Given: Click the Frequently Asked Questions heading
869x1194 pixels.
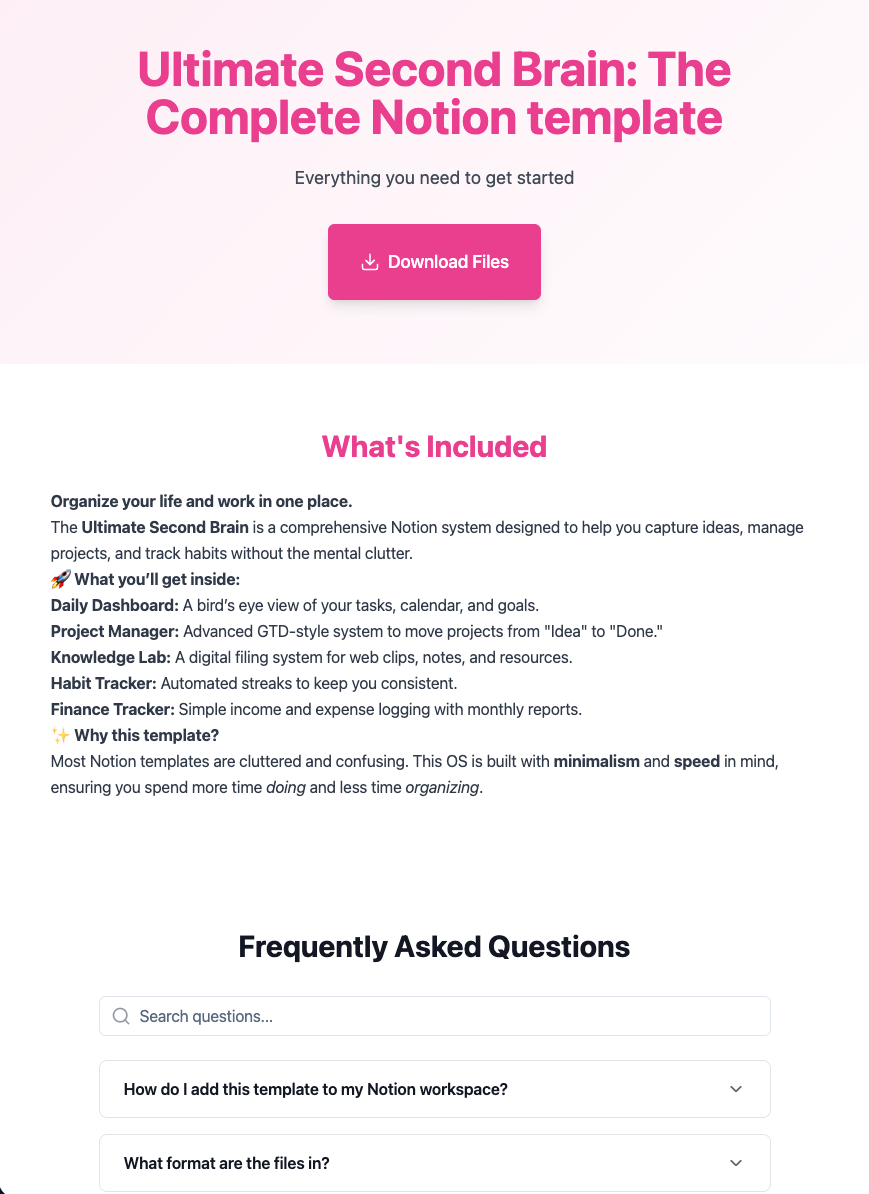Looking at the screenshot, I should point(434,946).
